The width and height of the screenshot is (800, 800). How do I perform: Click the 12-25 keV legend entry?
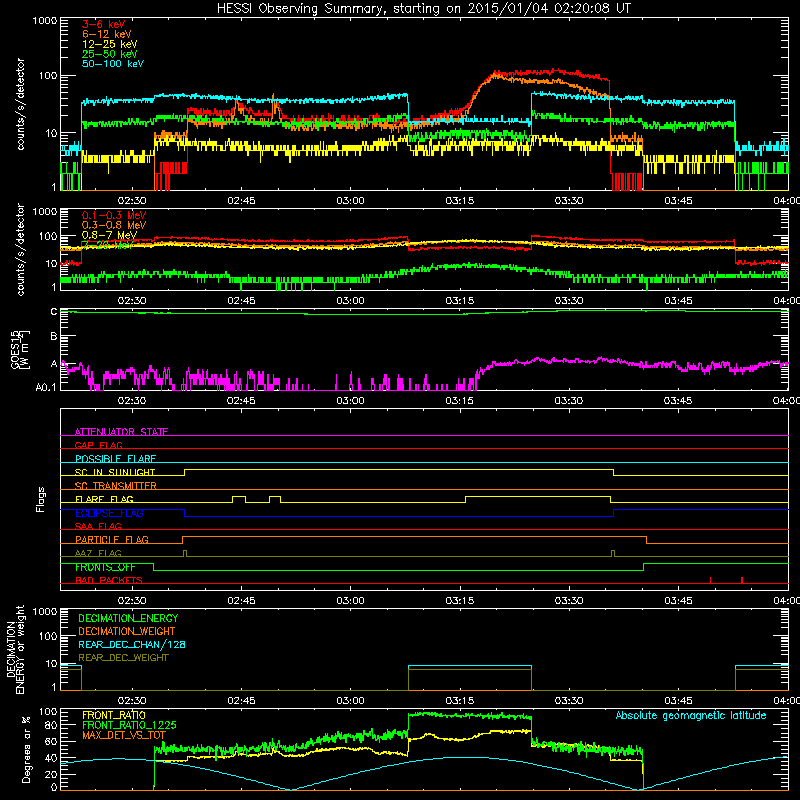[109, 44]
